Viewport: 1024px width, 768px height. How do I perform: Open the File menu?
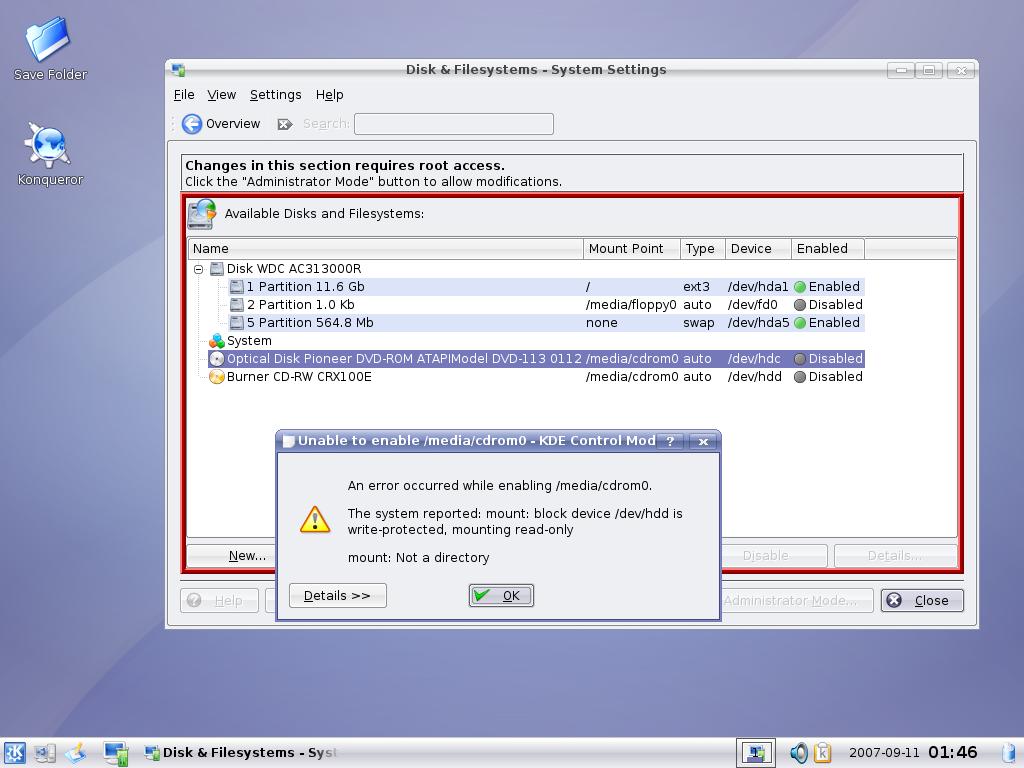pyautogui.click(x=184, y=95)
